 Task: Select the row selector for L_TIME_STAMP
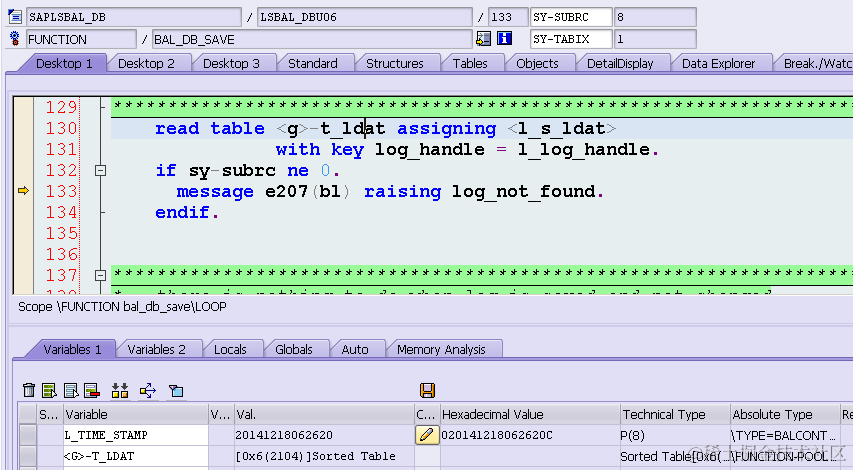click(28, 435)
